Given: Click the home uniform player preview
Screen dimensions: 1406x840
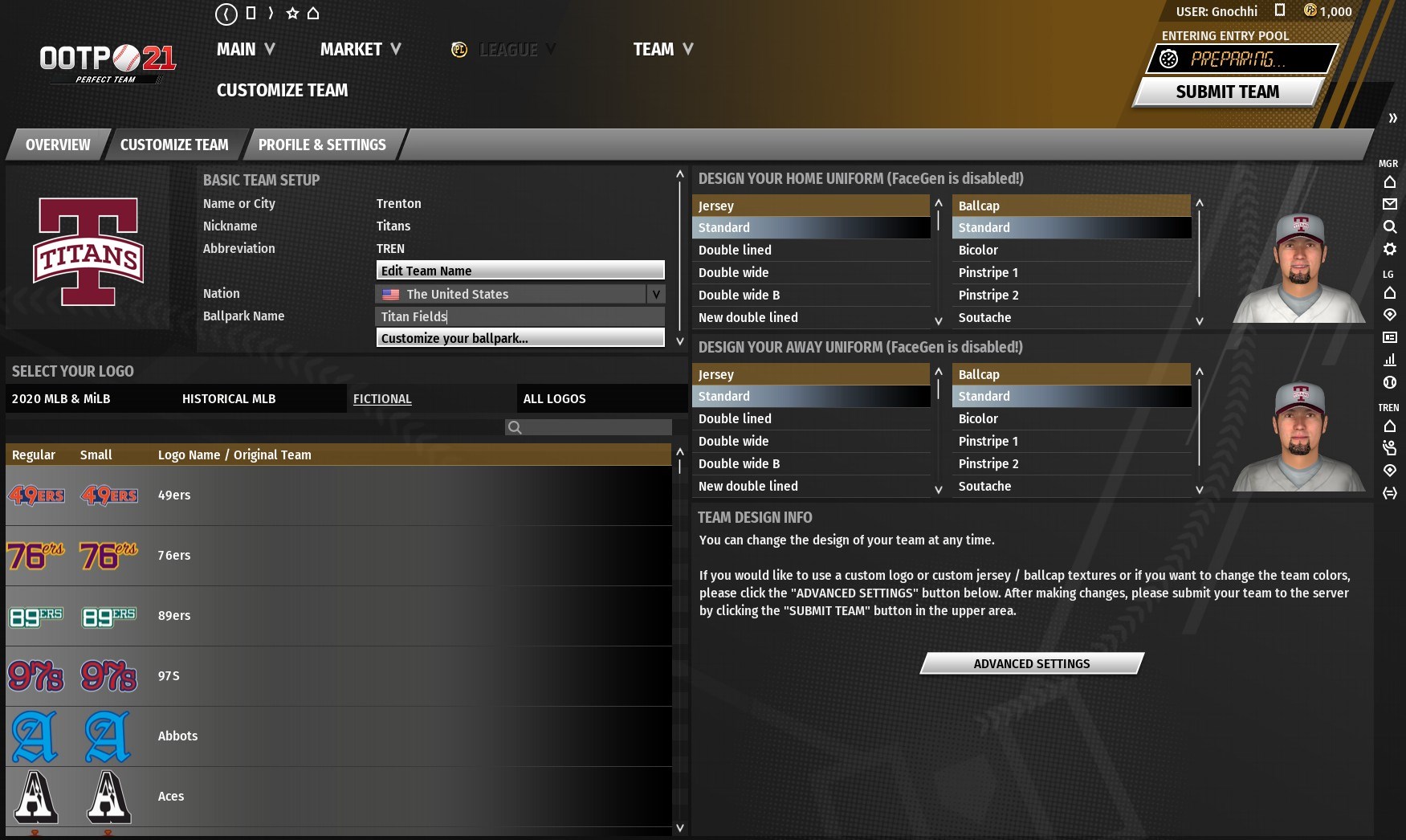Looking at the screenshot, I should (1300, 267).
